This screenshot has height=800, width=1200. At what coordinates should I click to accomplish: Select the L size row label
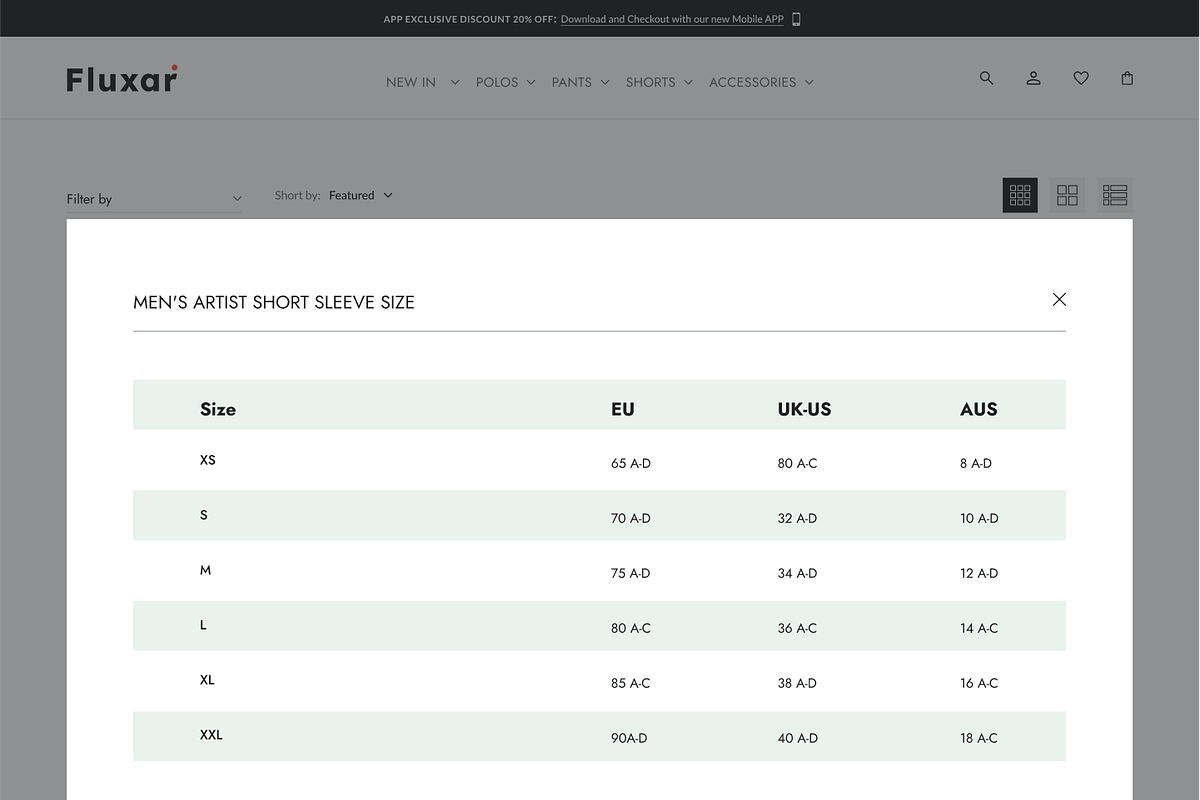click(x=203, y=625)
